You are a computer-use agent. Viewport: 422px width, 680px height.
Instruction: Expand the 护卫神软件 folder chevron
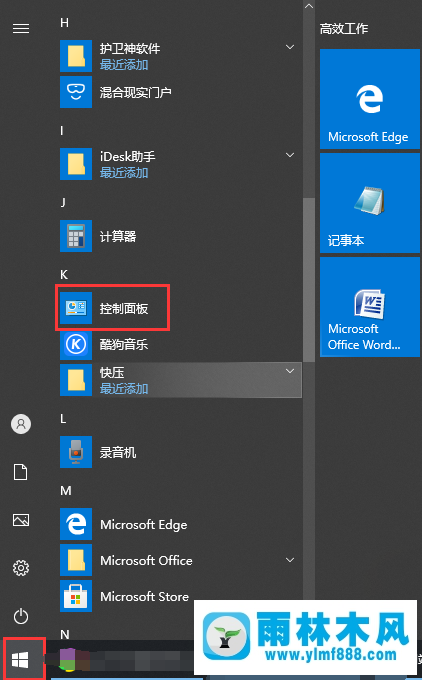coord(290,47)
